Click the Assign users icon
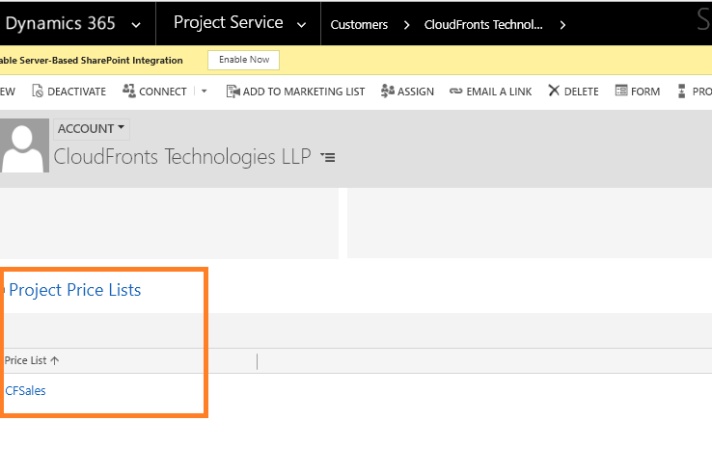 (387, 91)
